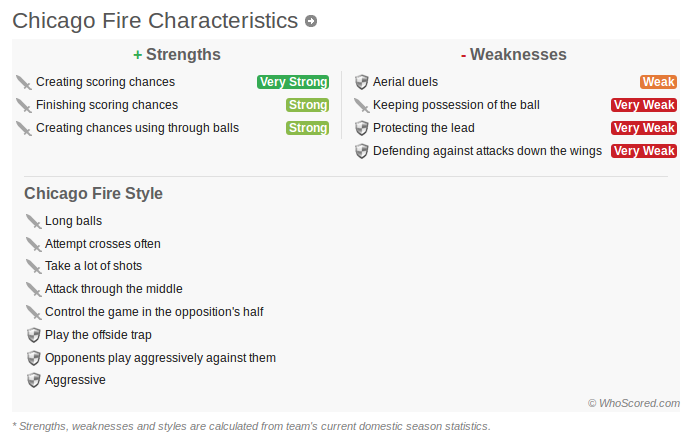Open the Chicago Fire Characteristics heading

click(155, 21)
